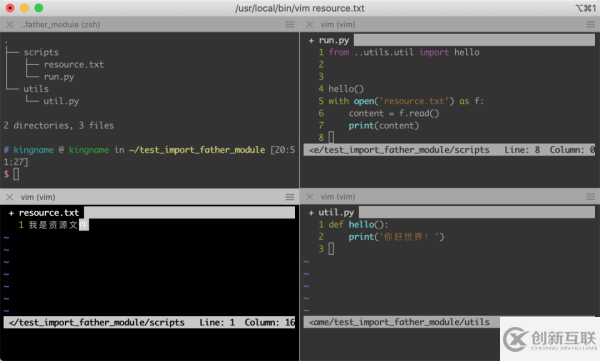The image size is (600, 361).
Task: Click 'print(content)' line in run.py
Action: [x=383, y=126]
